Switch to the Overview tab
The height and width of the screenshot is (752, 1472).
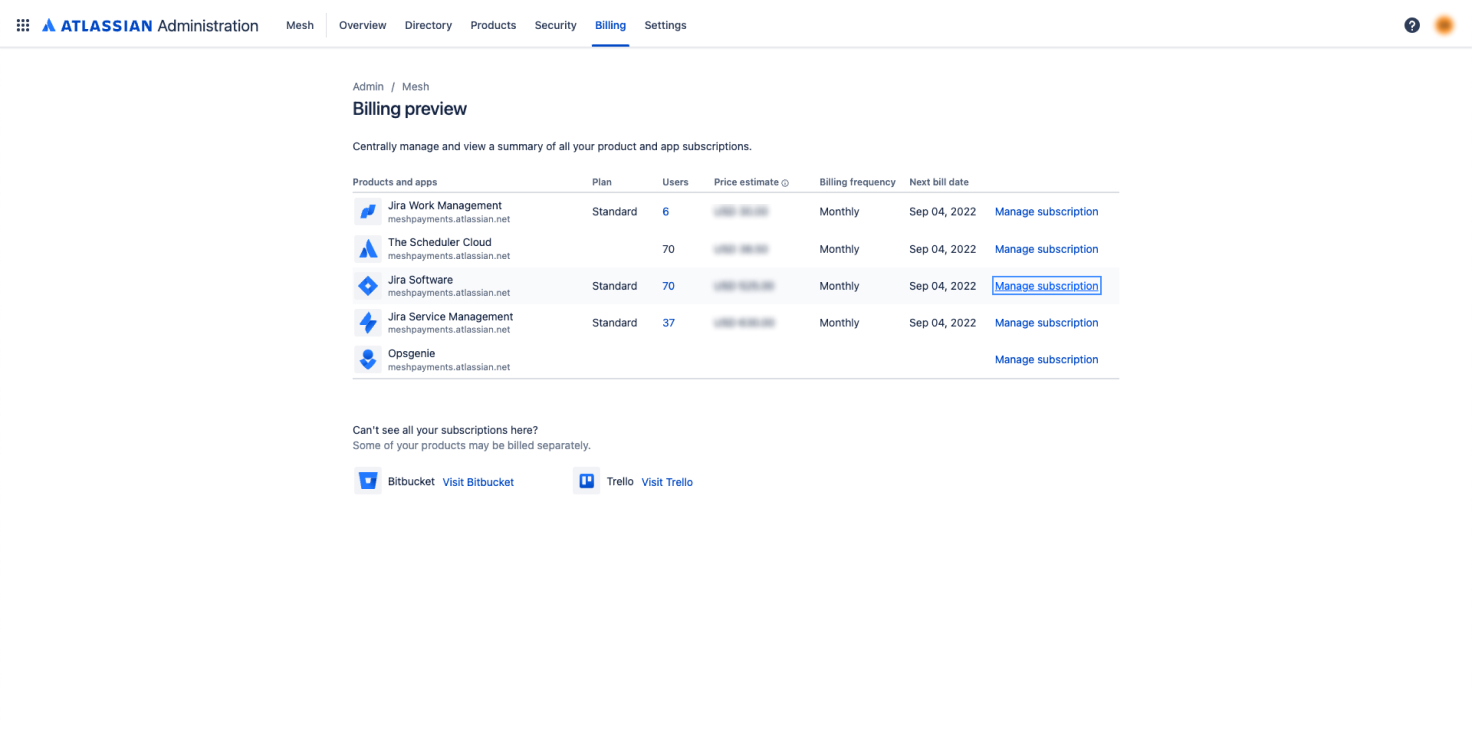[362, 25]
